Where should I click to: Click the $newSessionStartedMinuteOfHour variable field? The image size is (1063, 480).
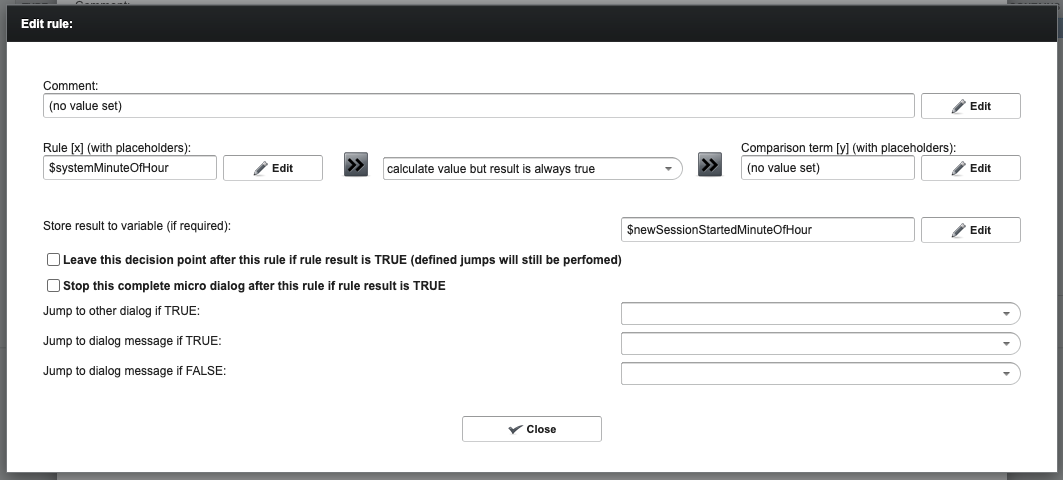point(767,230)
